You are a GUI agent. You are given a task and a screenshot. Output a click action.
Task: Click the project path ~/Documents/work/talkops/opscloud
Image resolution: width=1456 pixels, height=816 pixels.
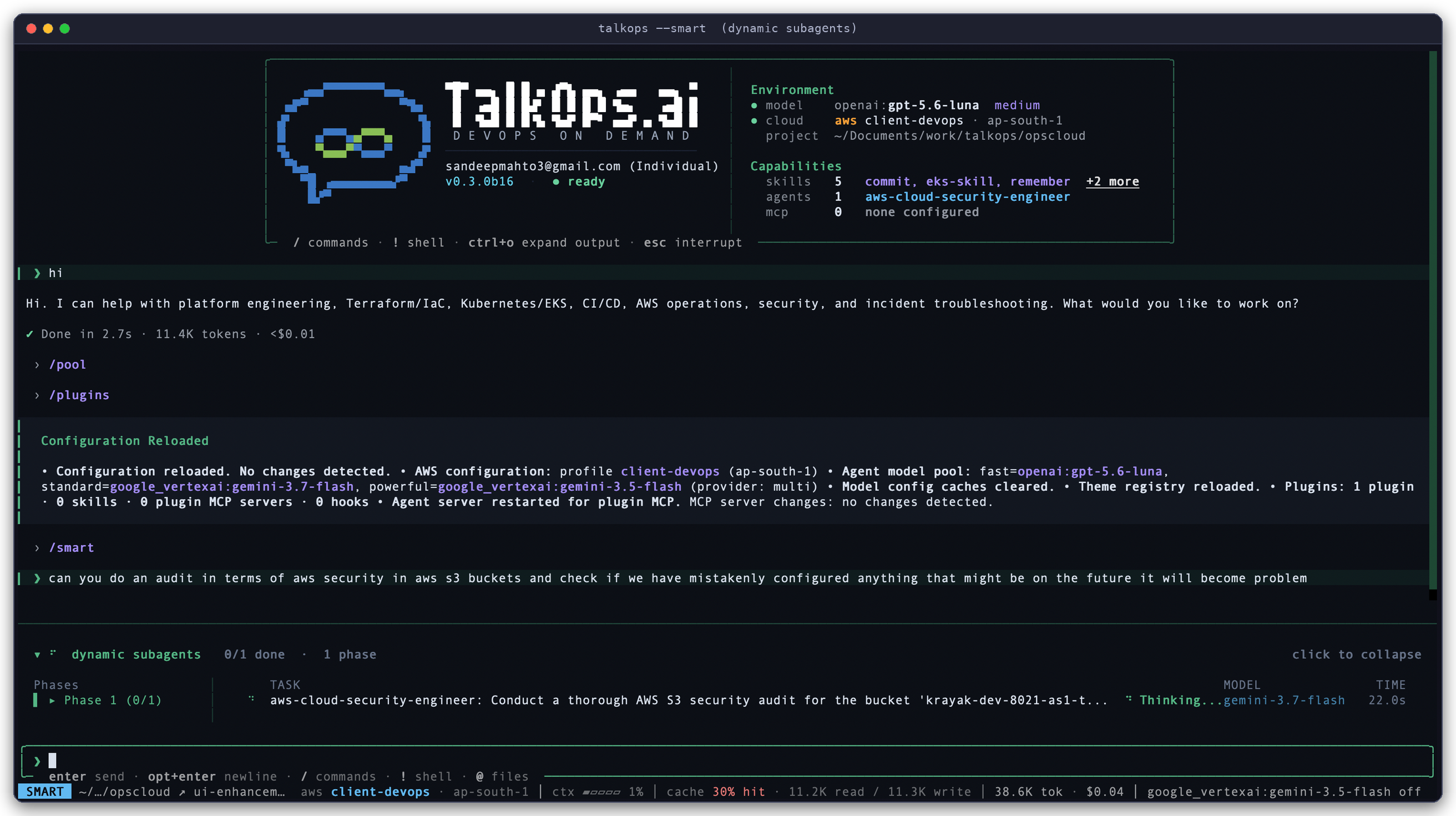tap(960, 135)
